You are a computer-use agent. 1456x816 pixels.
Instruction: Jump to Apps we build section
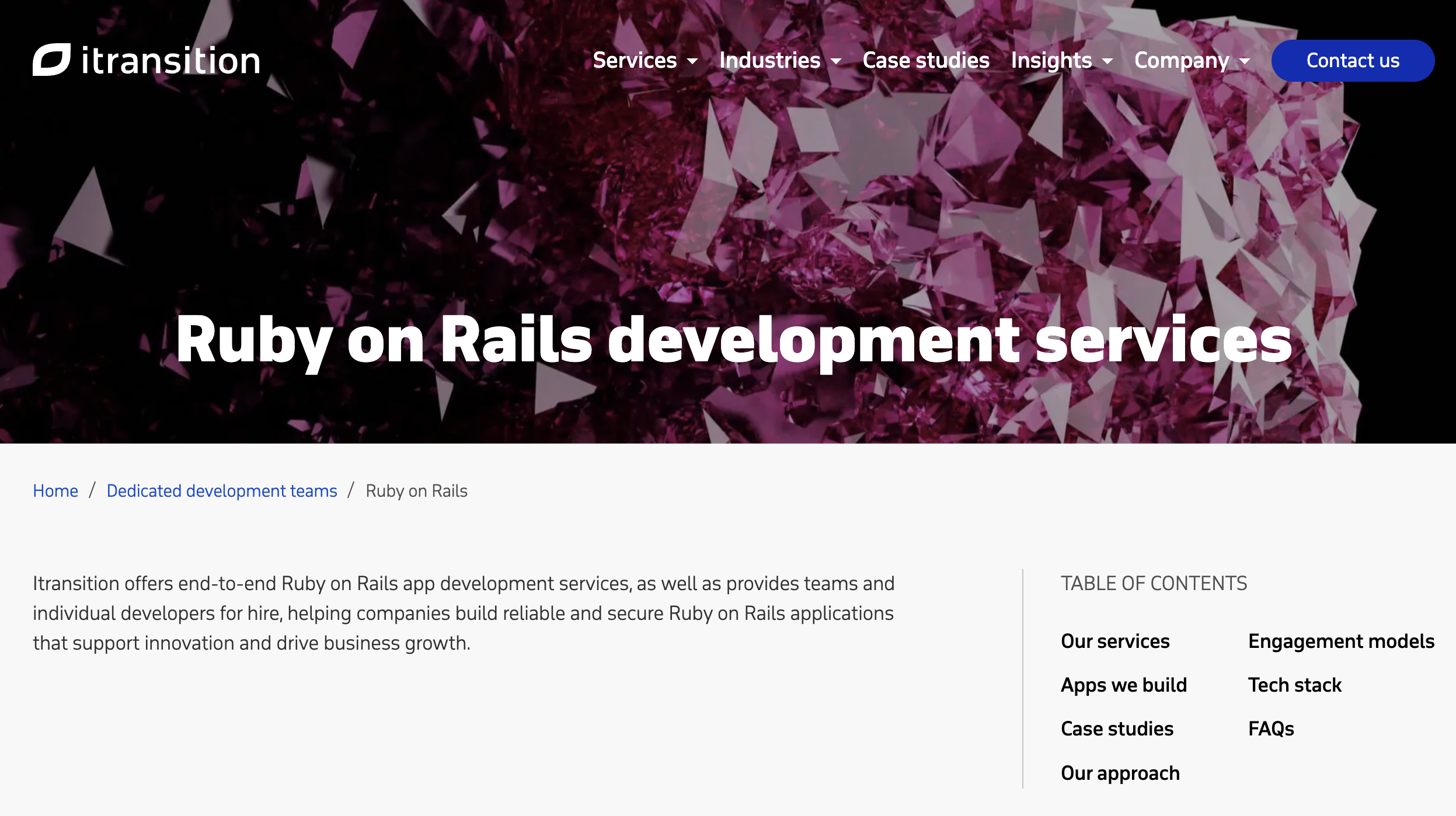pyautogui.click(x=1124, y=685)
